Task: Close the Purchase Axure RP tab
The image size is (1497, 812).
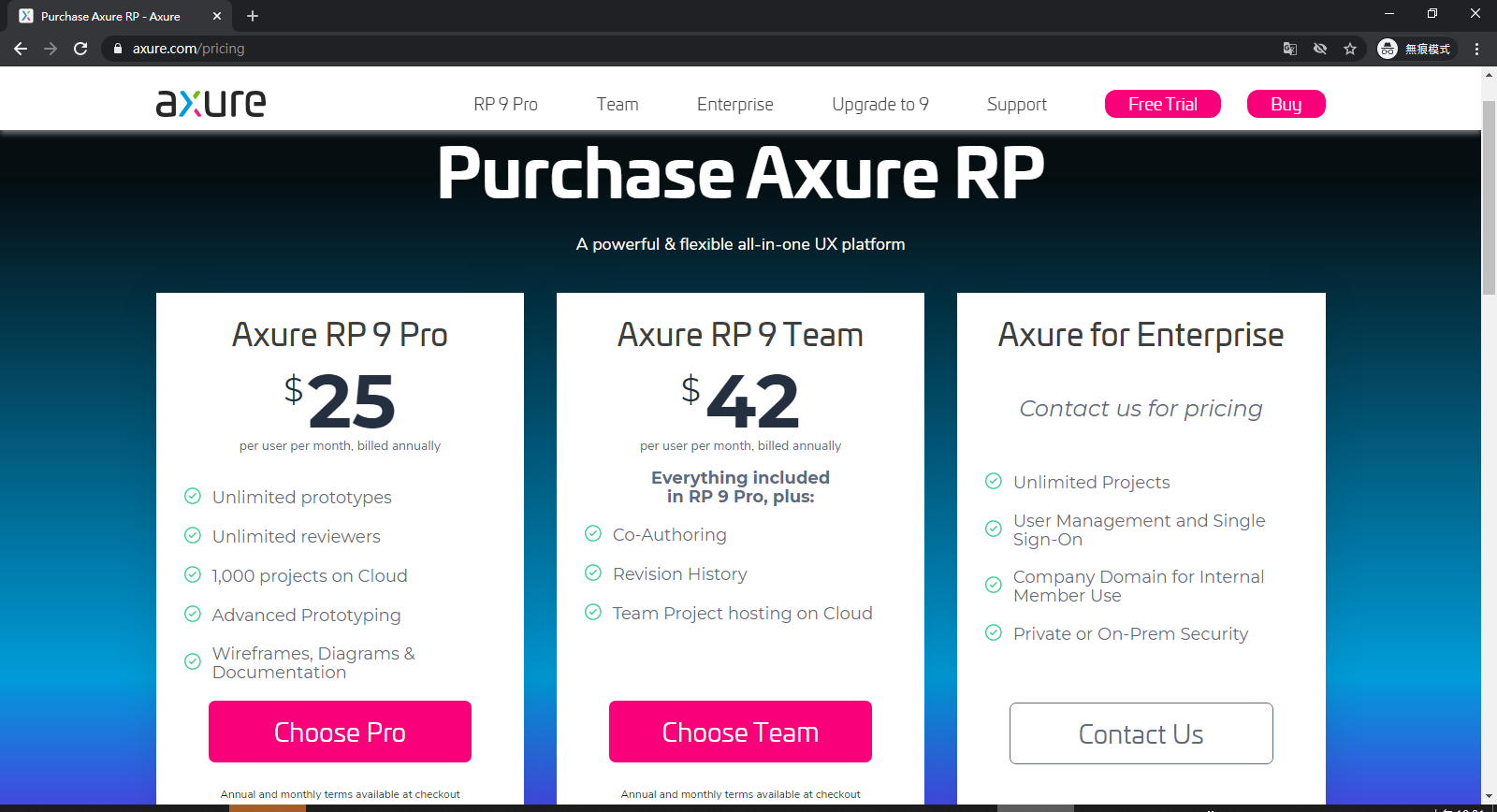Action: (x=217, y=16)
